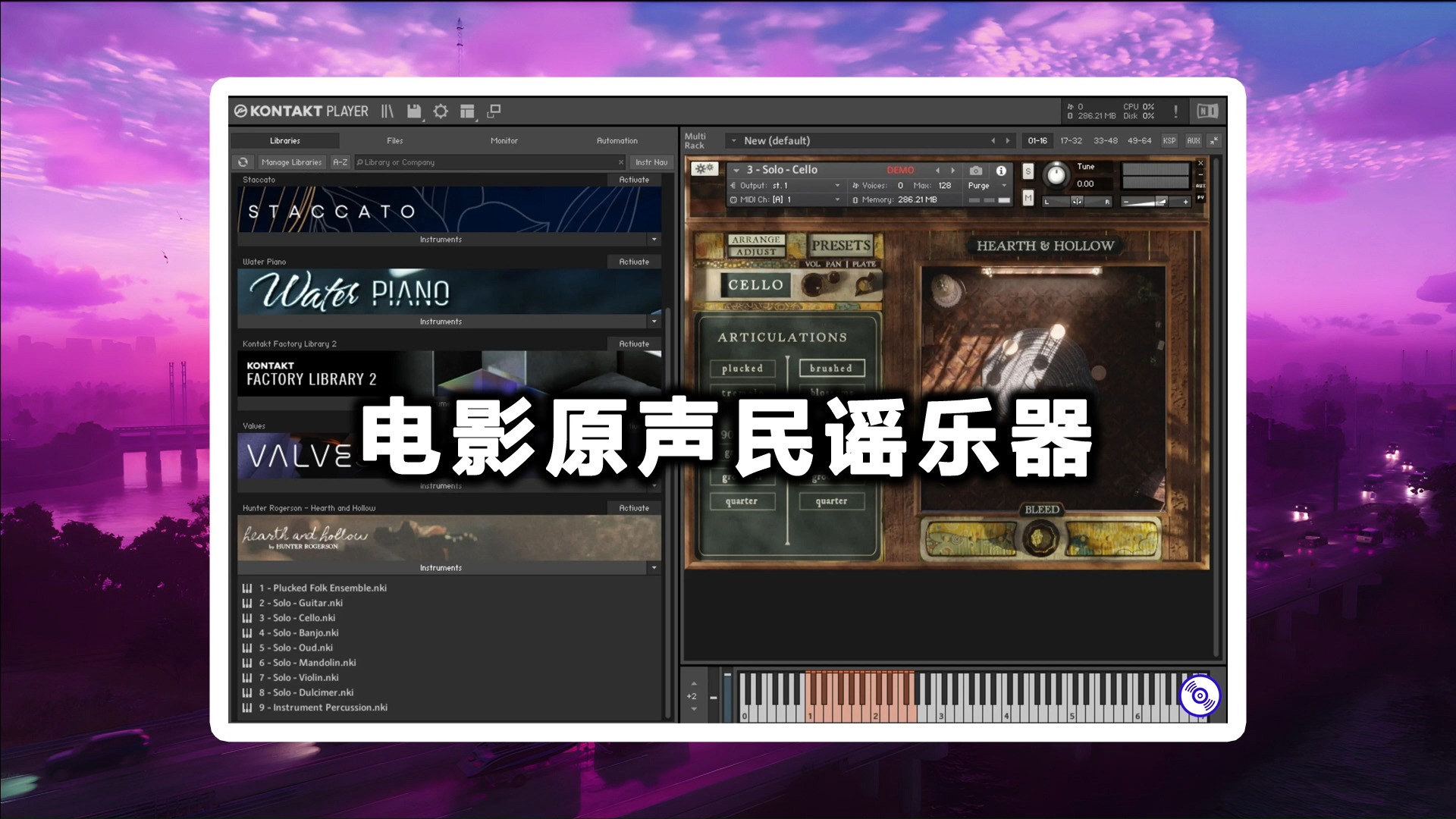1456x819 pixels.
Task: Select rack page 33-48
Action: tap(1105, 141)
